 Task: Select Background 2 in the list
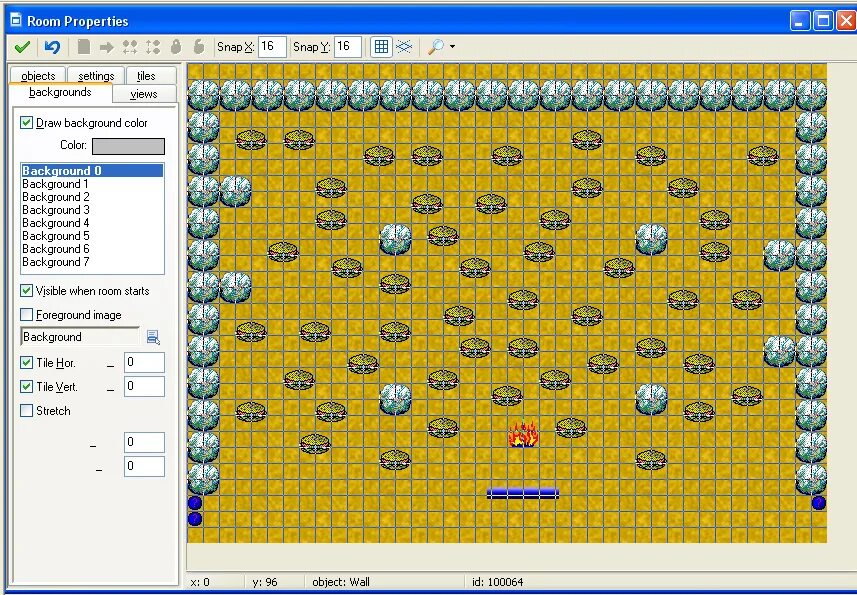point(92,197)
